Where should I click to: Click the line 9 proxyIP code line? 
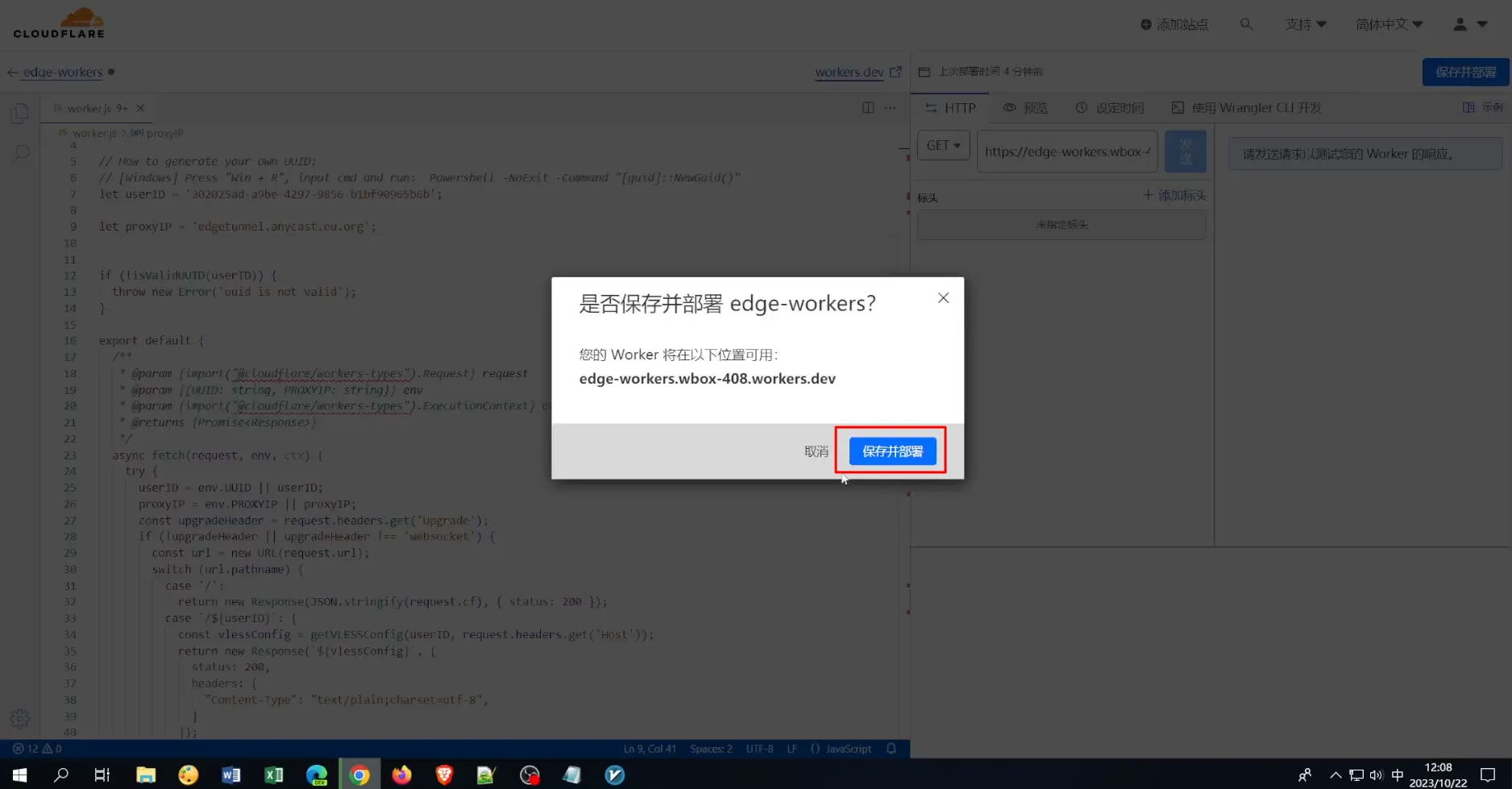(237, 226)
